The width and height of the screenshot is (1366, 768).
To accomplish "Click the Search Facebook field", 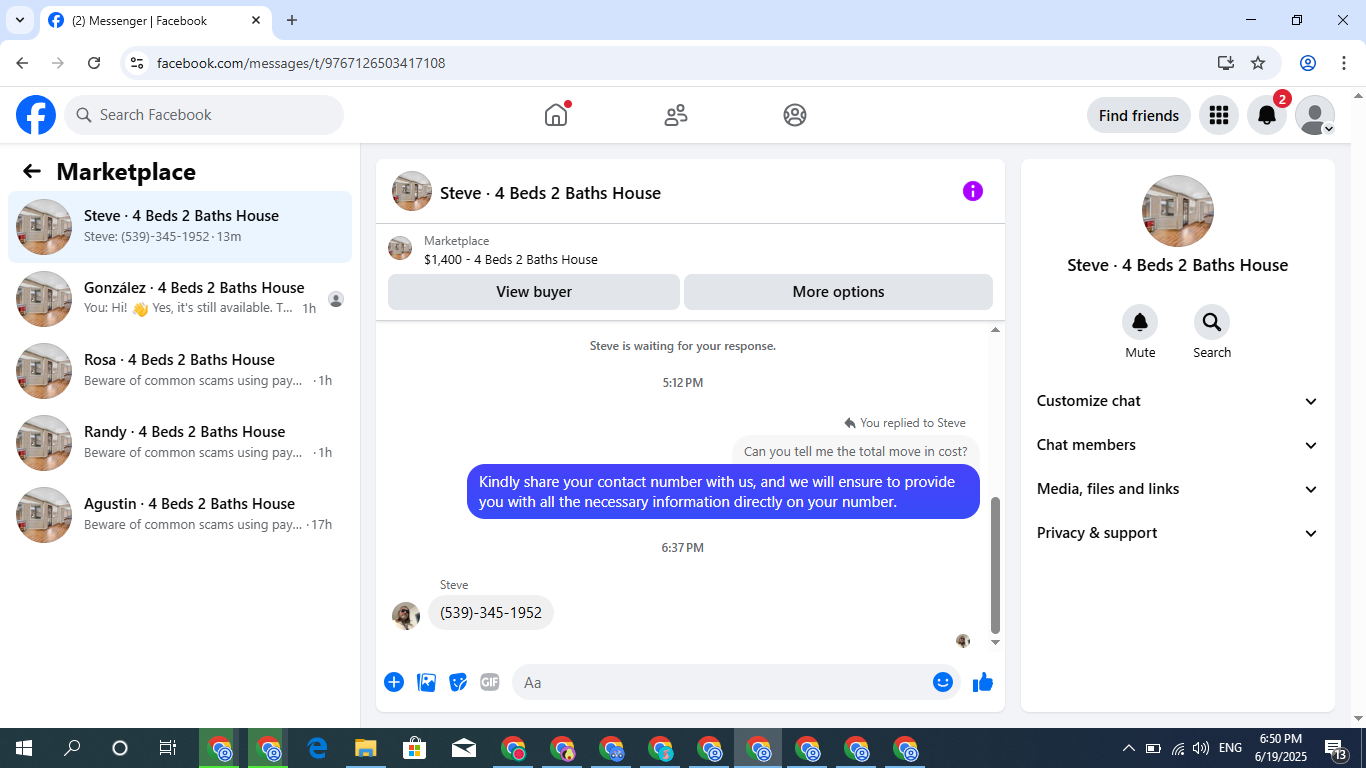I will 204,115.
